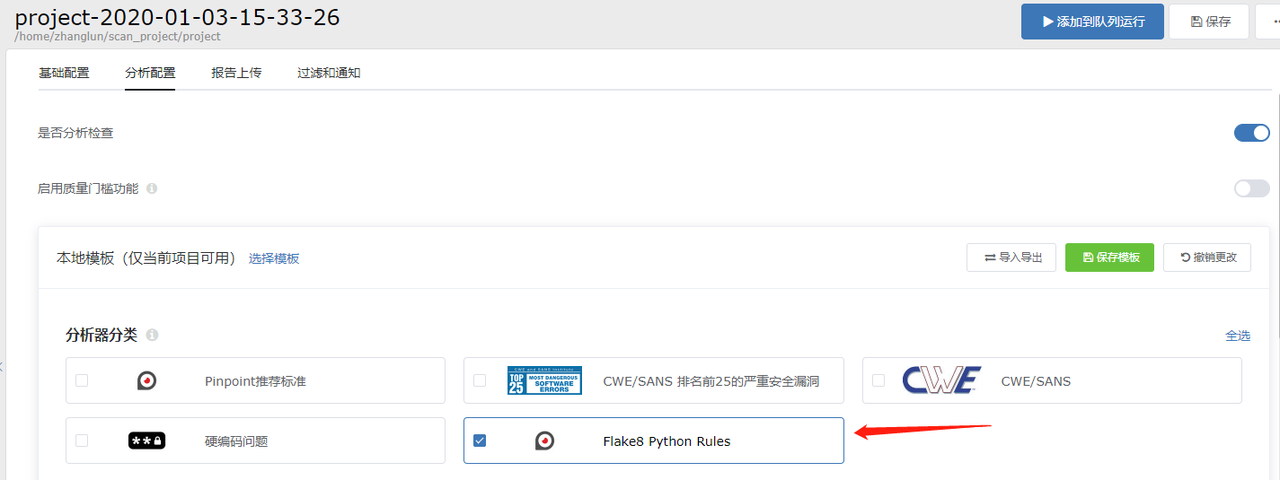This screenshot has width=1280, height=480.
Task: Click the CWE logo icon
Action: coord(941,380)
